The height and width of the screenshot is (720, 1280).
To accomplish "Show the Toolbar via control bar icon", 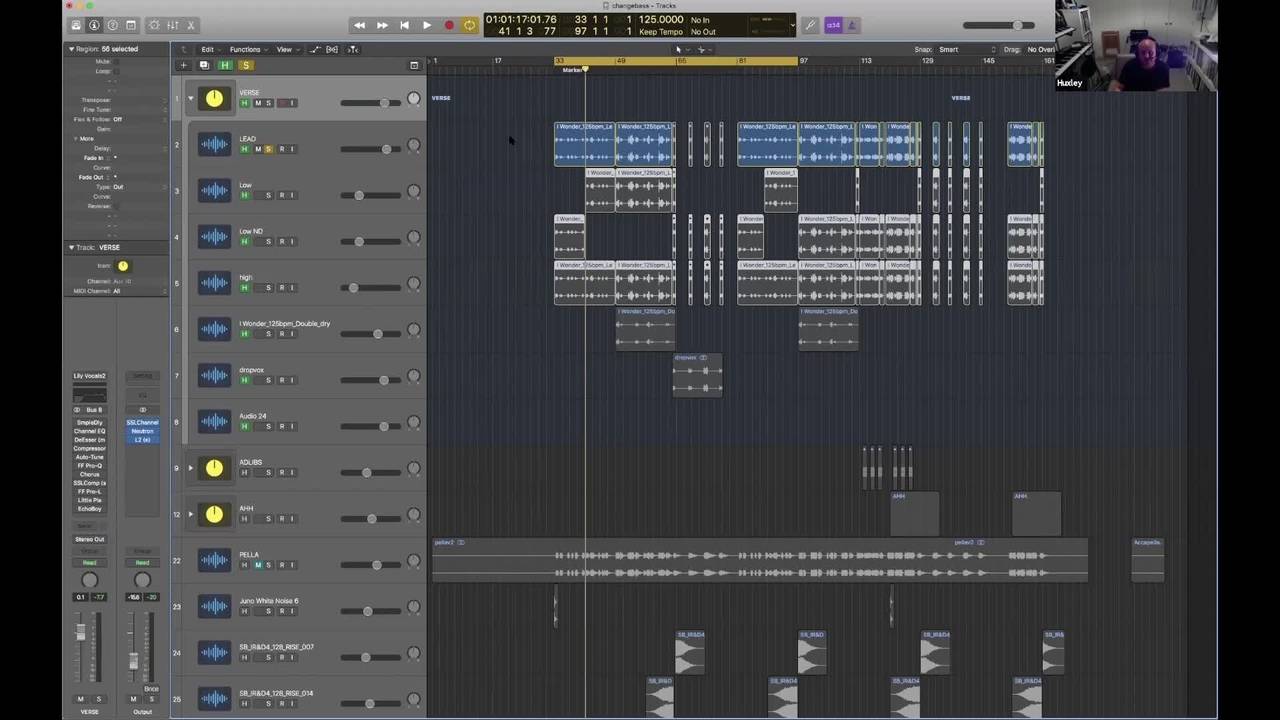I will 130,25.
